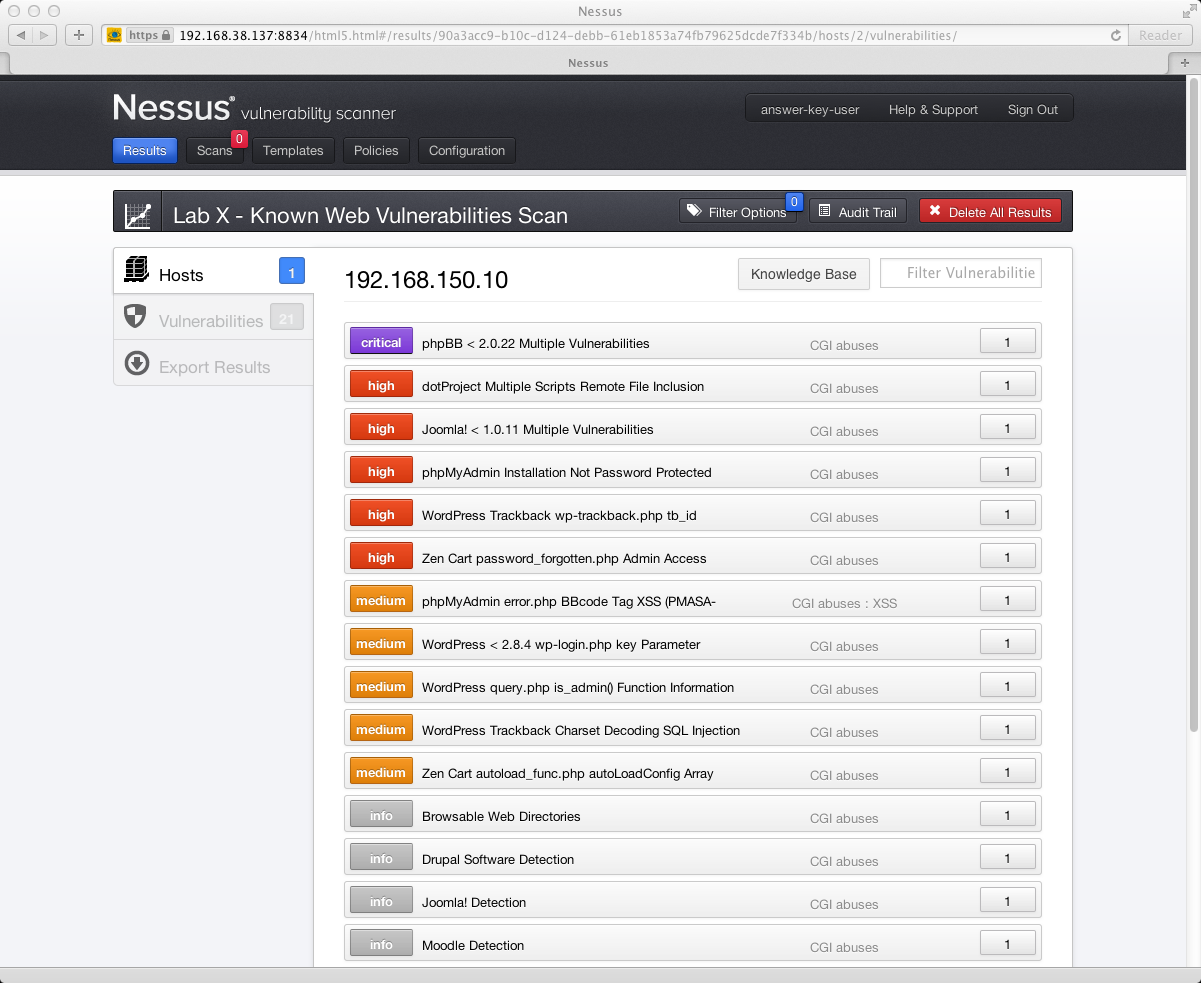Open dotProject Multiple Scripts Remote File Inclusion
This screenshot has height=983, width=1201.
click(x=692, y=384)
